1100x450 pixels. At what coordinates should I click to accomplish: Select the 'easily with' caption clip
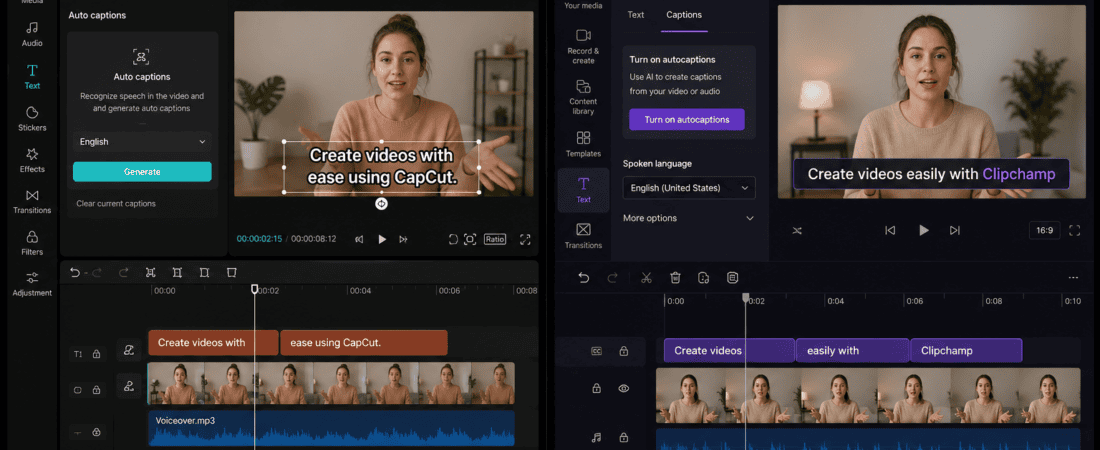coord(853,350)
